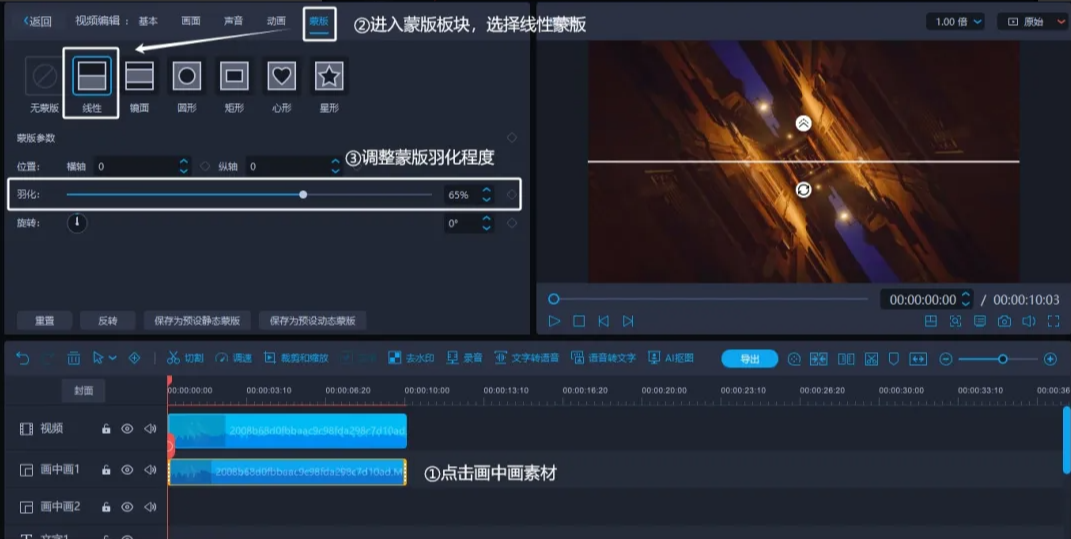Click the rotation 0° stepper arrows
The width and height of the screenshot is (1071, 539).
[x=486, y=223]
